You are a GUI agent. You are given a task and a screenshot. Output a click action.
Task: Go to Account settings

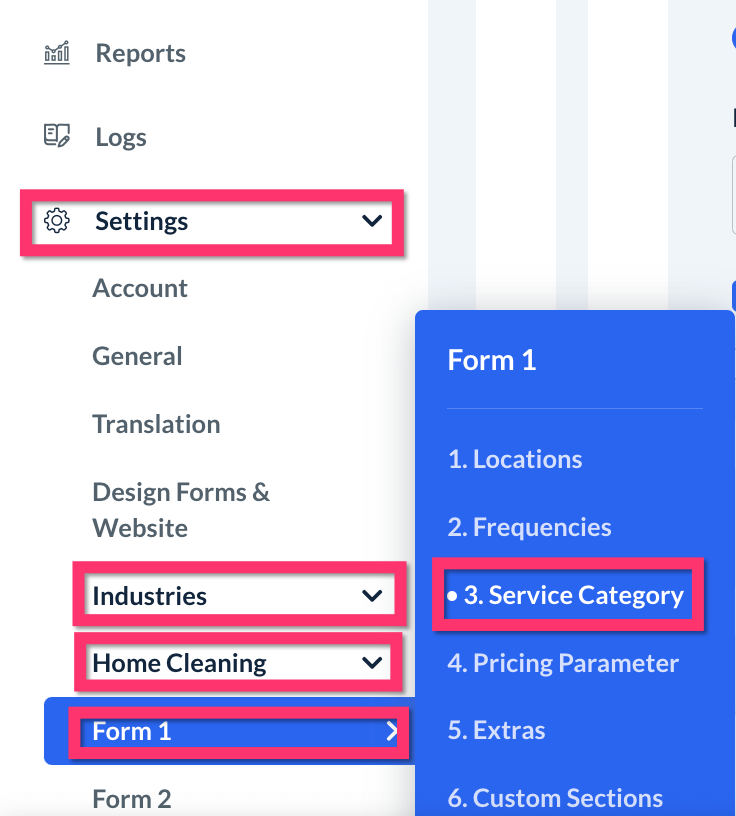click(140, 288)
